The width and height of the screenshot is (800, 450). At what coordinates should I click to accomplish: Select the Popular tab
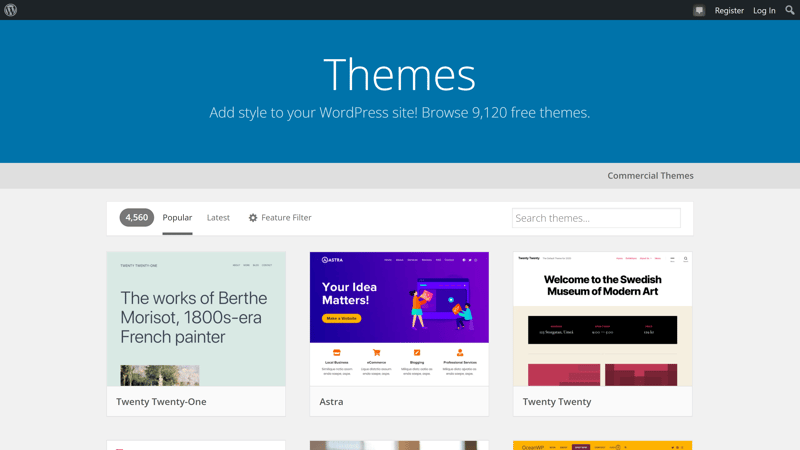point(177,218)
